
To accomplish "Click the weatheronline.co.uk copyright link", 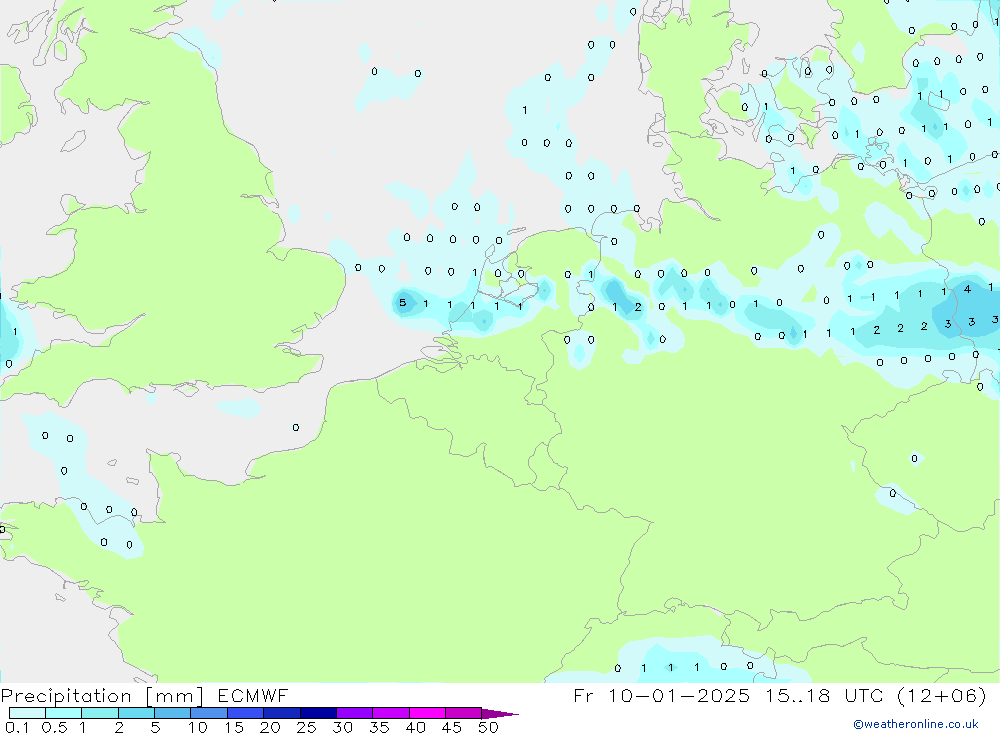I will [x=915, y=724].
